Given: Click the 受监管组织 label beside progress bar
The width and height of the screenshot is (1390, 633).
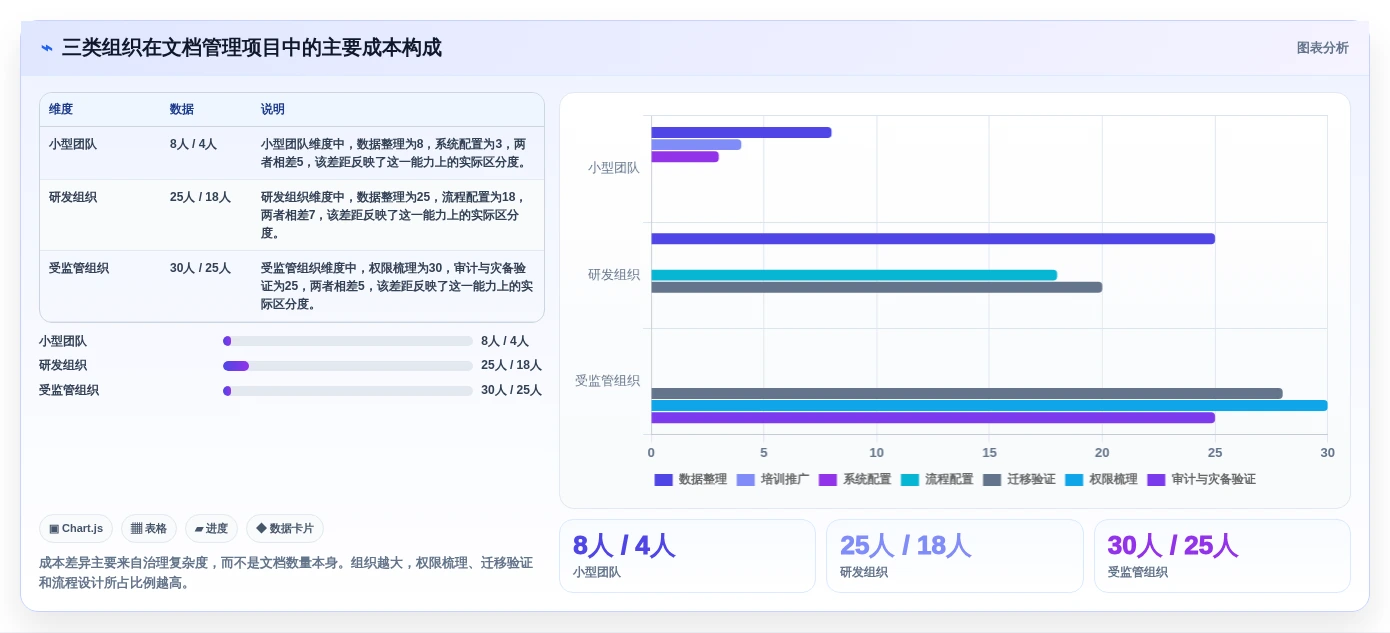Looking at the screenshot, I should point(69,391).
